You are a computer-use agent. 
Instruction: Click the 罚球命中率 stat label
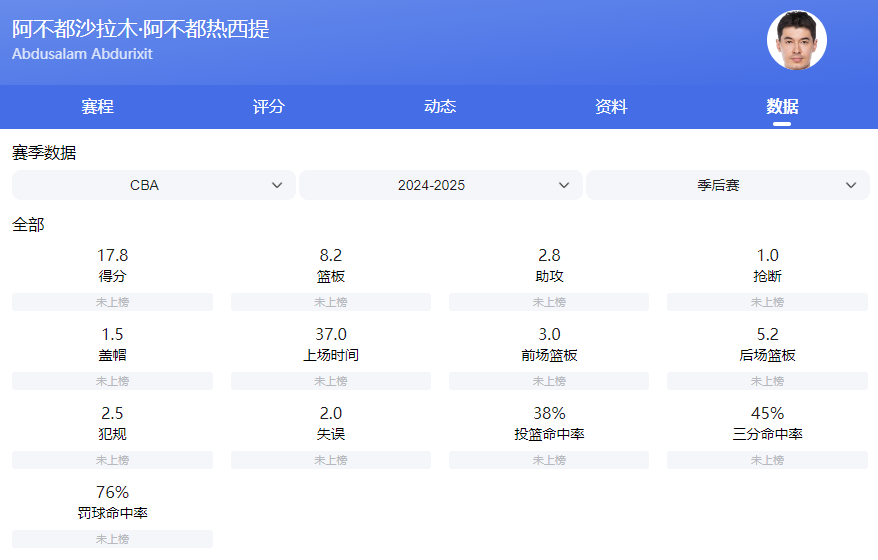pyautogui.click(x=113, y=513)
